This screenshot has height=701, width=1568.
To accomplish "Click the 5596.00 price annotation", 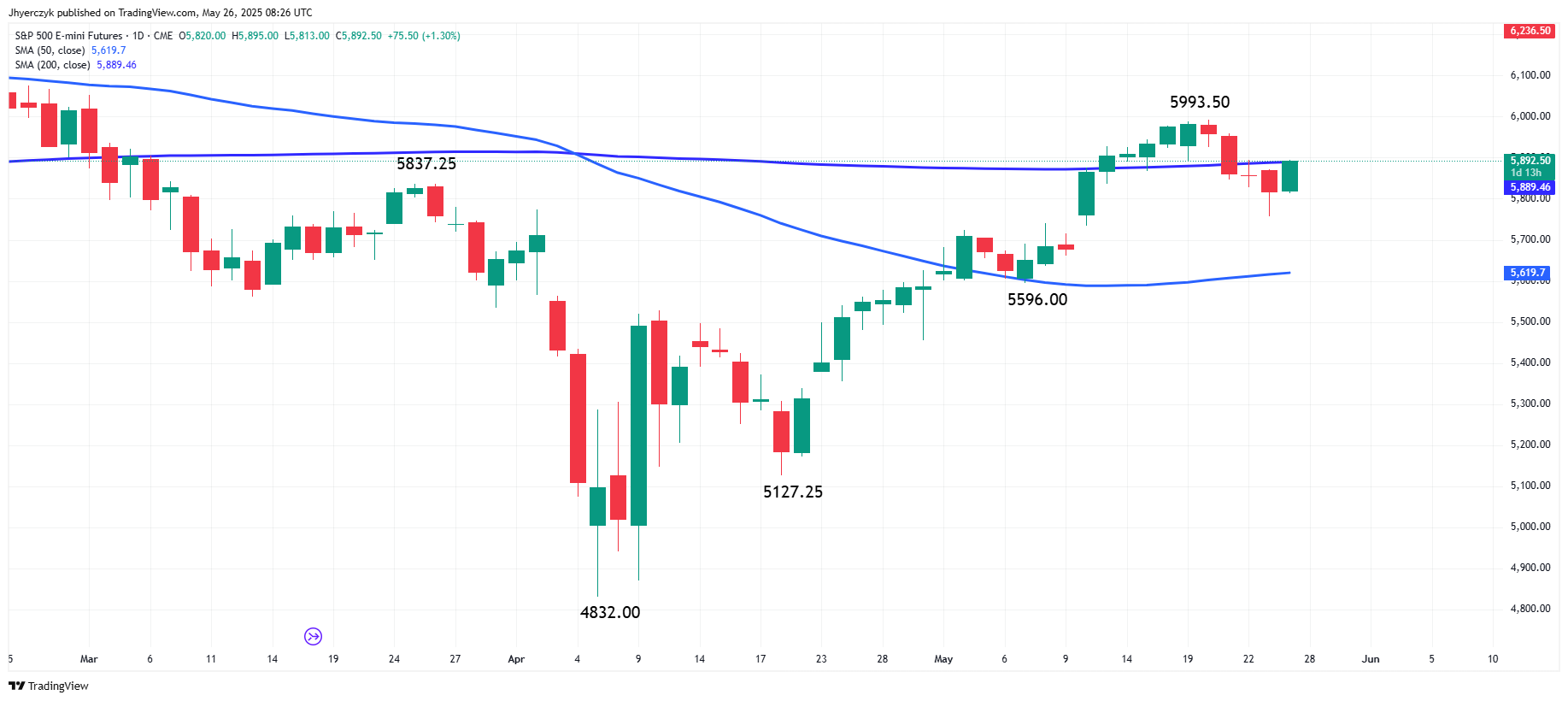I will (1037, 299).
